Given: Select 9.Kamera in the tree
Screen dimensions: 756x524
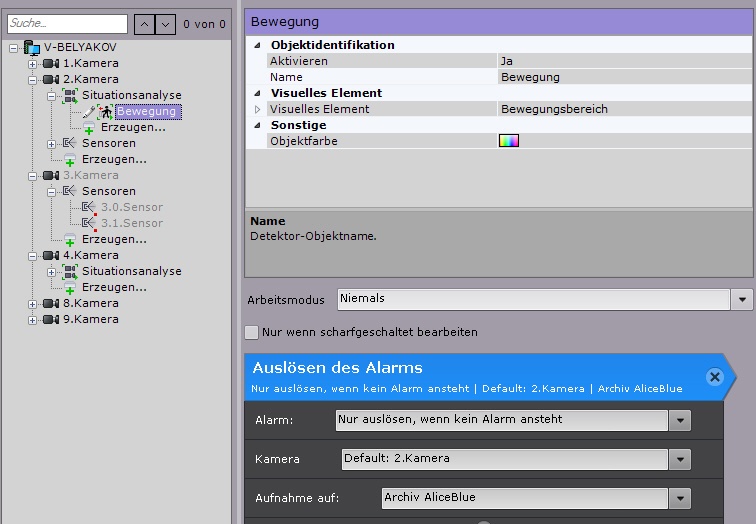Looking at the screenshot, I should [x=90, y=319].
